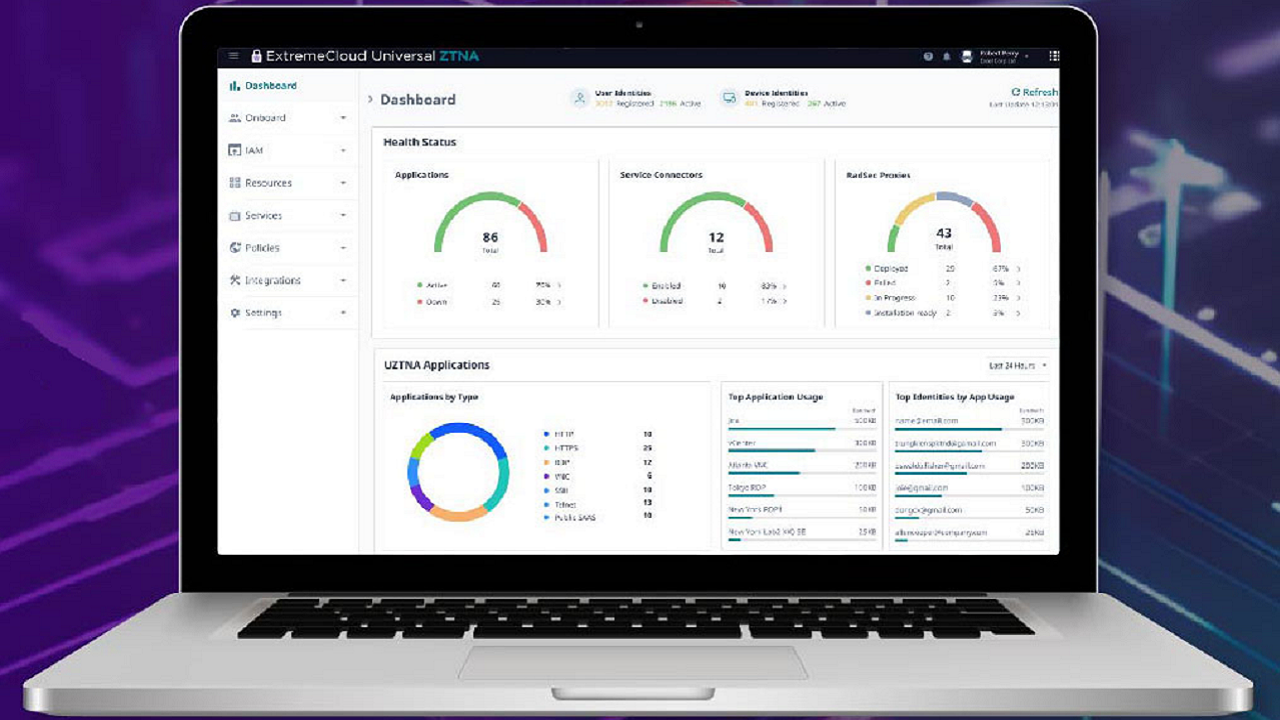1280x720 pixels.
Task: Click the notifications bell icon
Action: pyautogui.click(x=946, y=57)
